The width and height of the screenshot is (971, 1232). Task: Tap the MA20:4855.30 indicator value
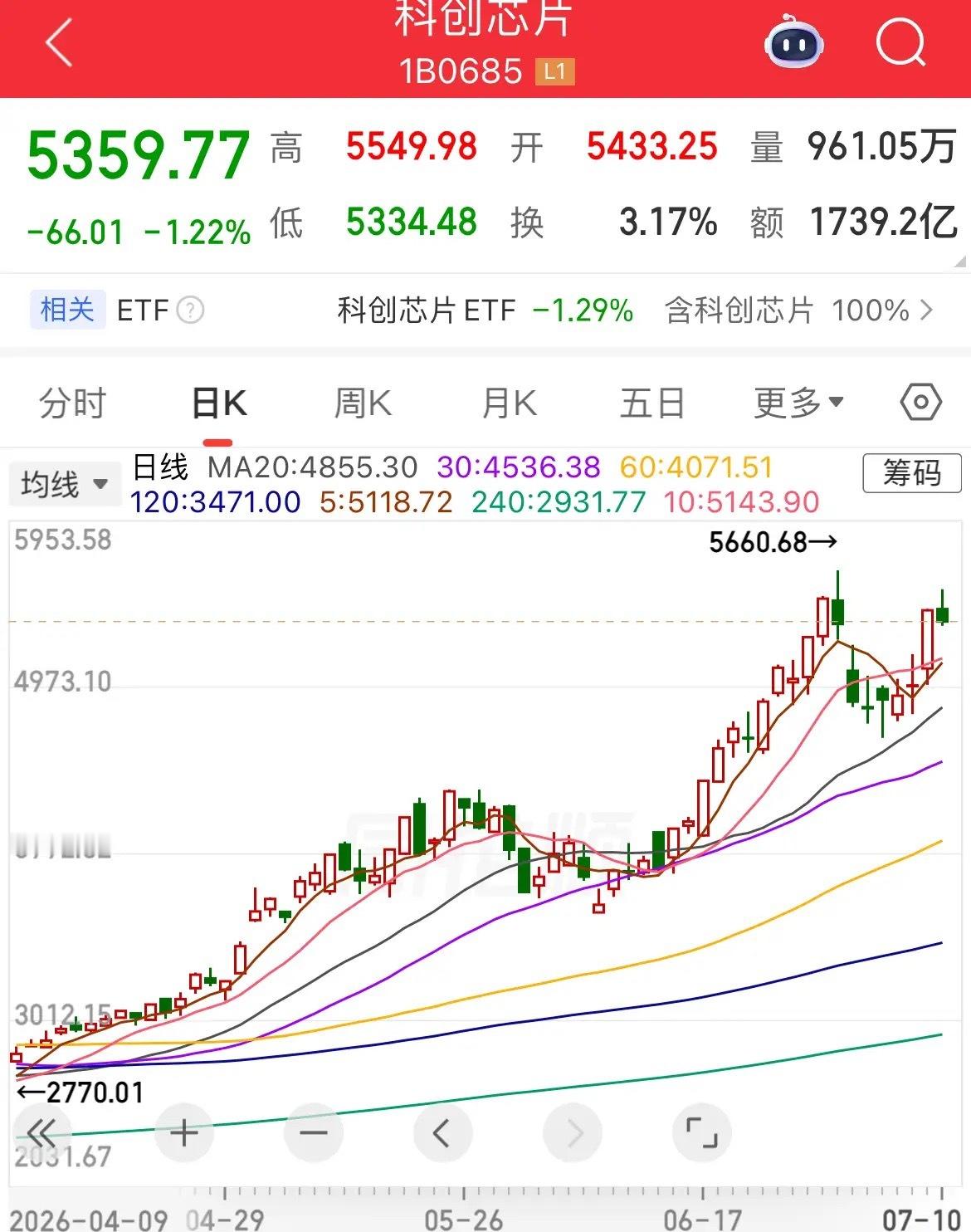point(313,467)
